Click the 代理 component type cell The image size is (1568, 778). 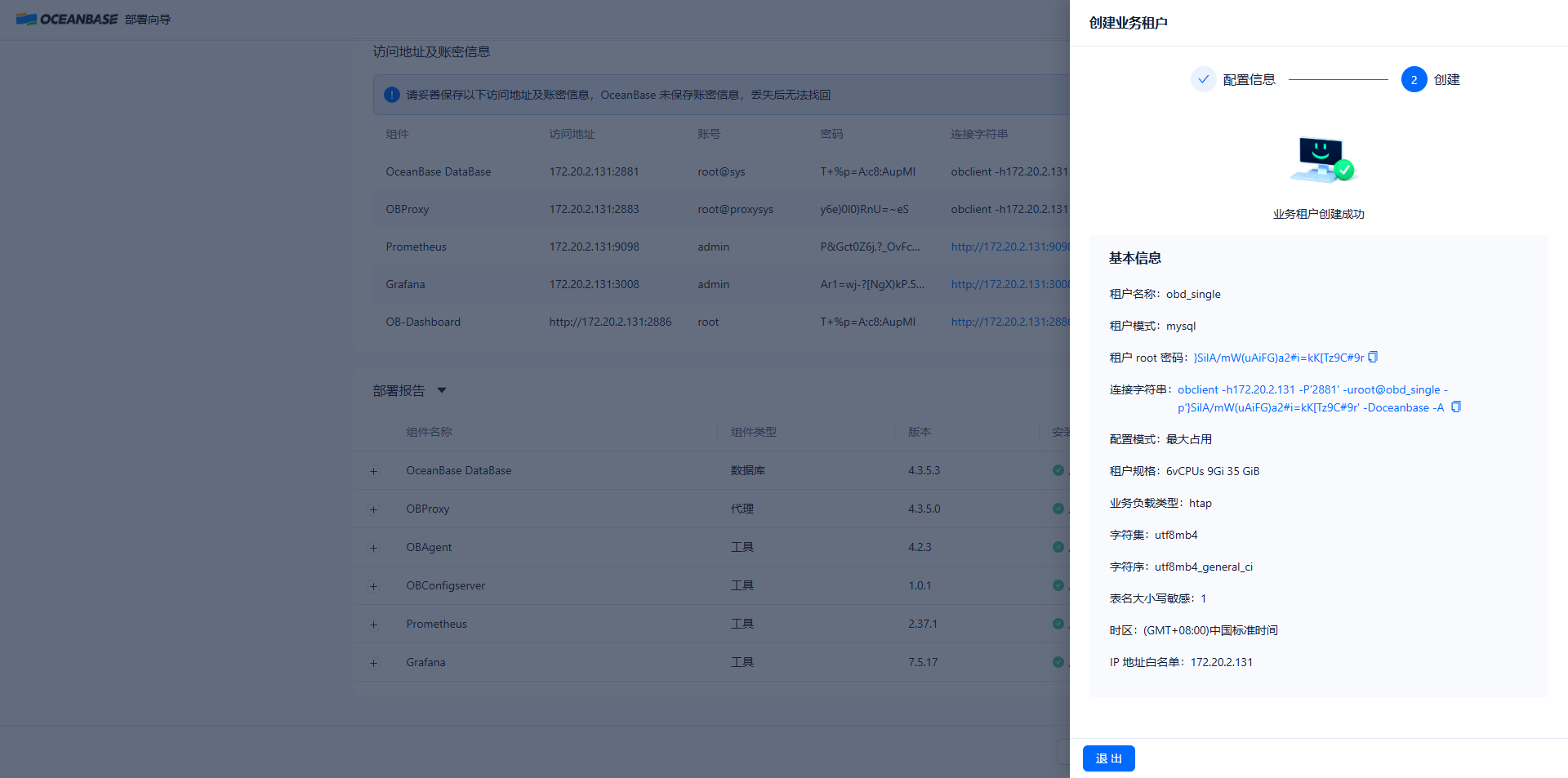click(x=742, y=509)
